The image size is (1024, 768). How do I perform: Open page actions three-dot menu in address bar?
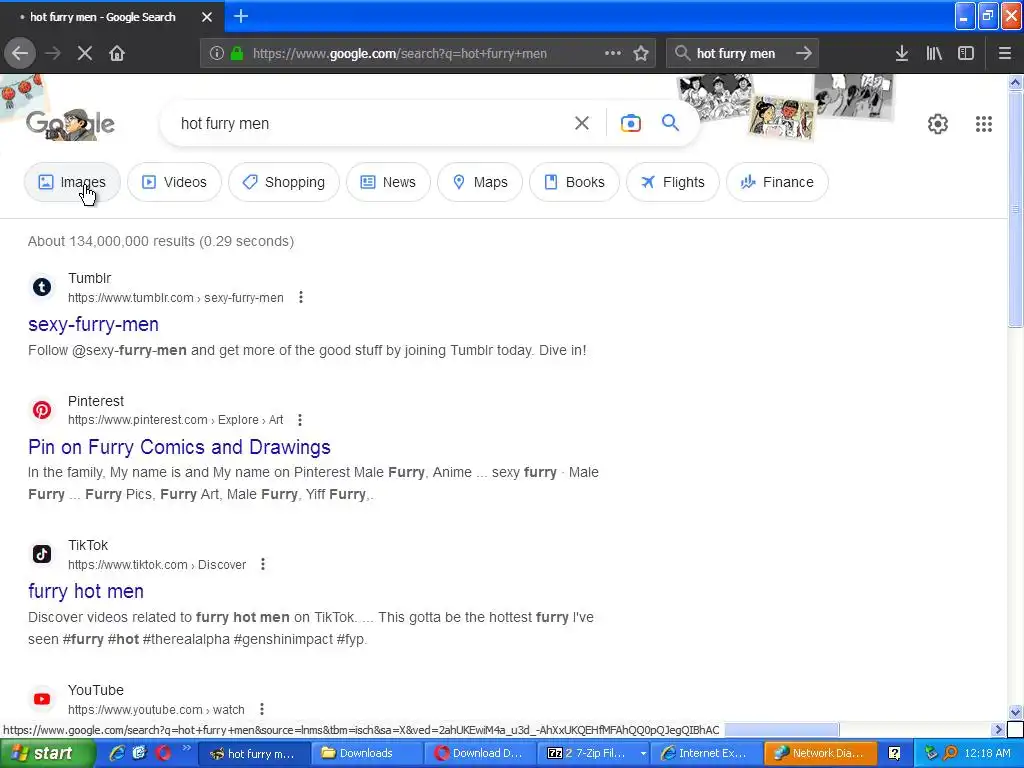[613, 53]
